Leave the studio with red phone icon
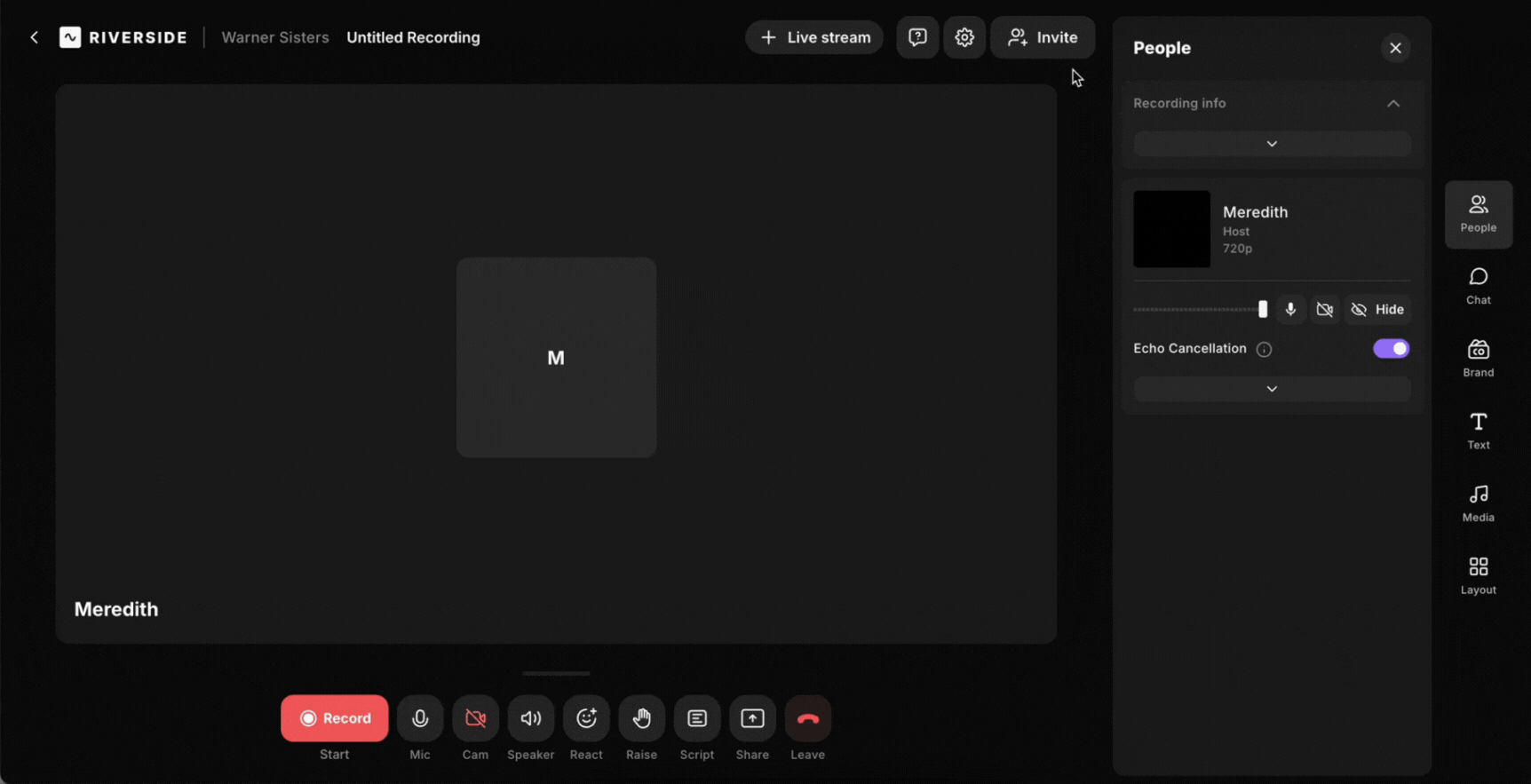 tap(807, 718)
